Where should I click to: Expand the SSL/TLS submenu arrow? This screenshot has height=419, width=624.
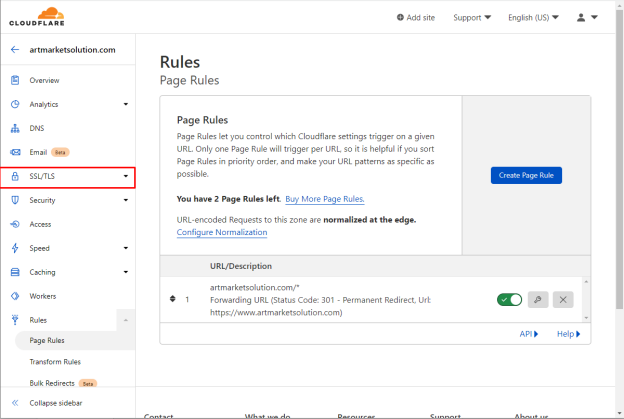pos(126,176)
